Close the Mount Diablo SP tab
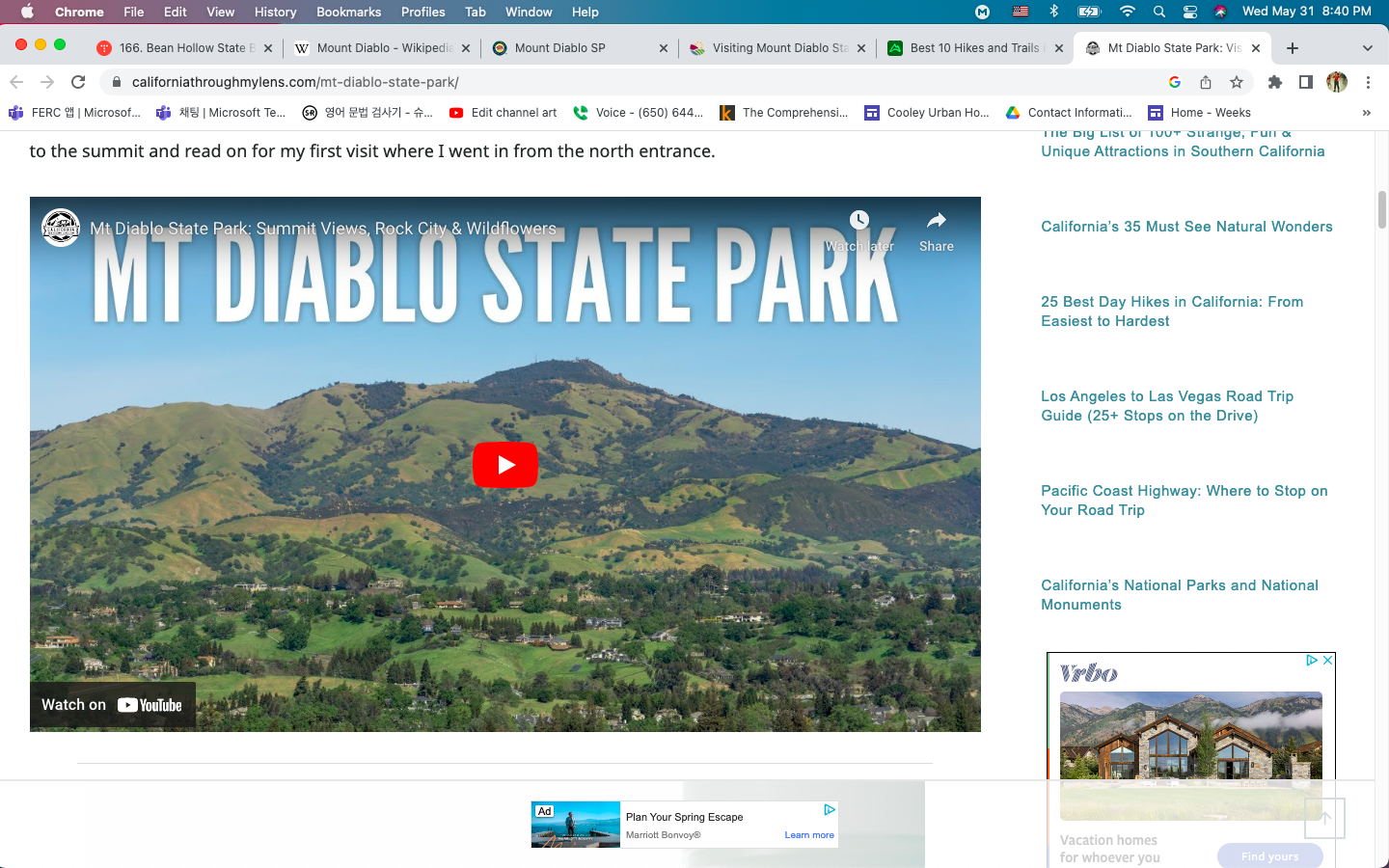The height and width of the screenshot is (868, 1389). click(664, 48)
